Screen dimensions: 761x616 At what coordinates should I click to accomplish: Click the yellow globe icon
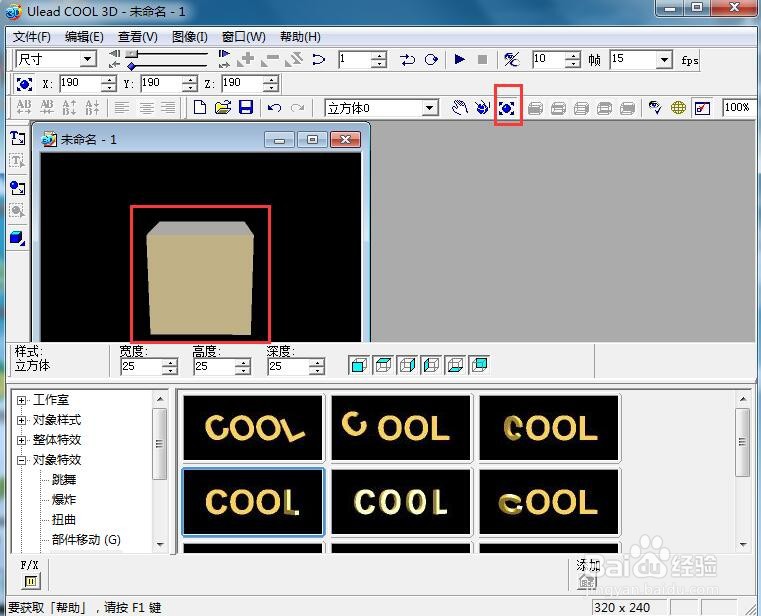coord(678,107)
